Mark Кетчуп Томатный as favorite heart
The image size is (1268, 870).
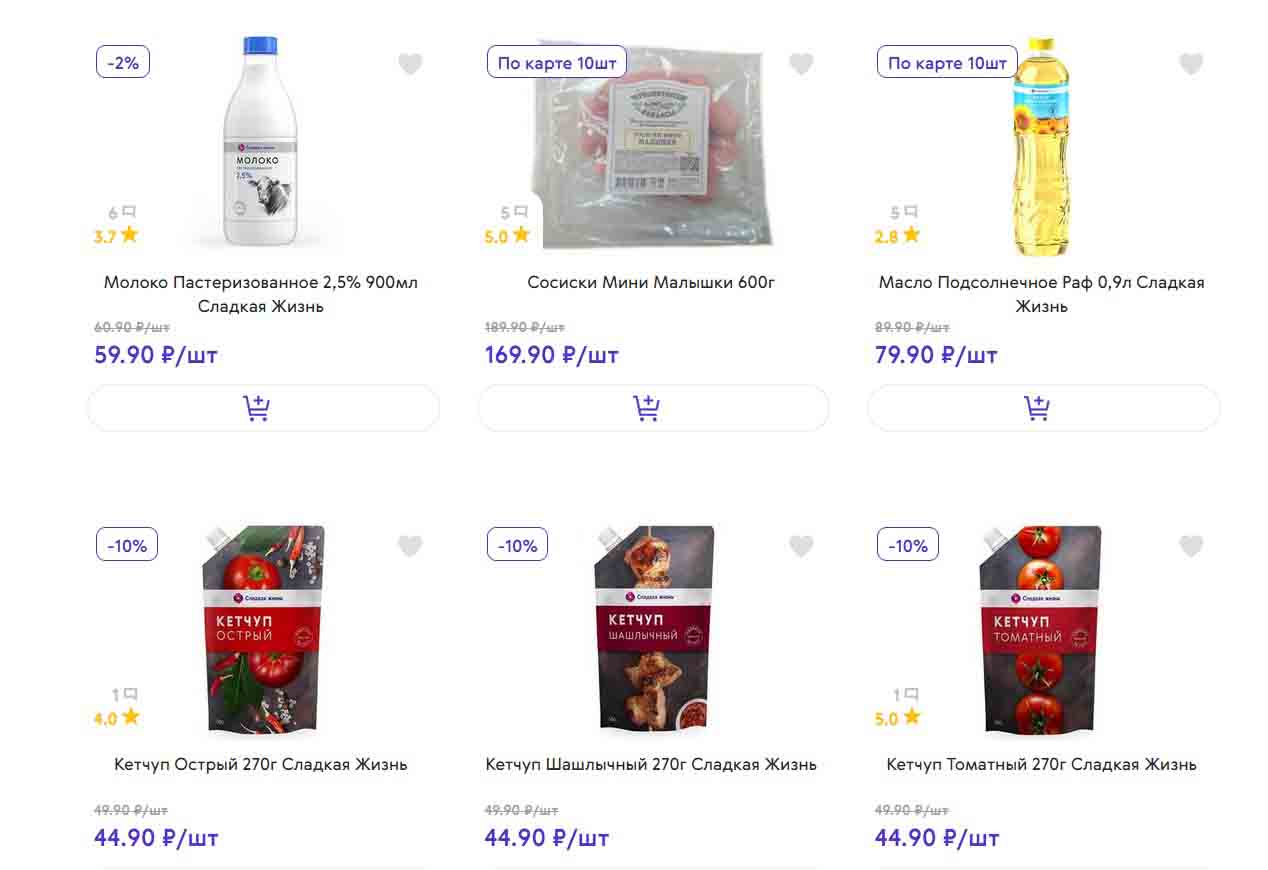pos(1190,546)
